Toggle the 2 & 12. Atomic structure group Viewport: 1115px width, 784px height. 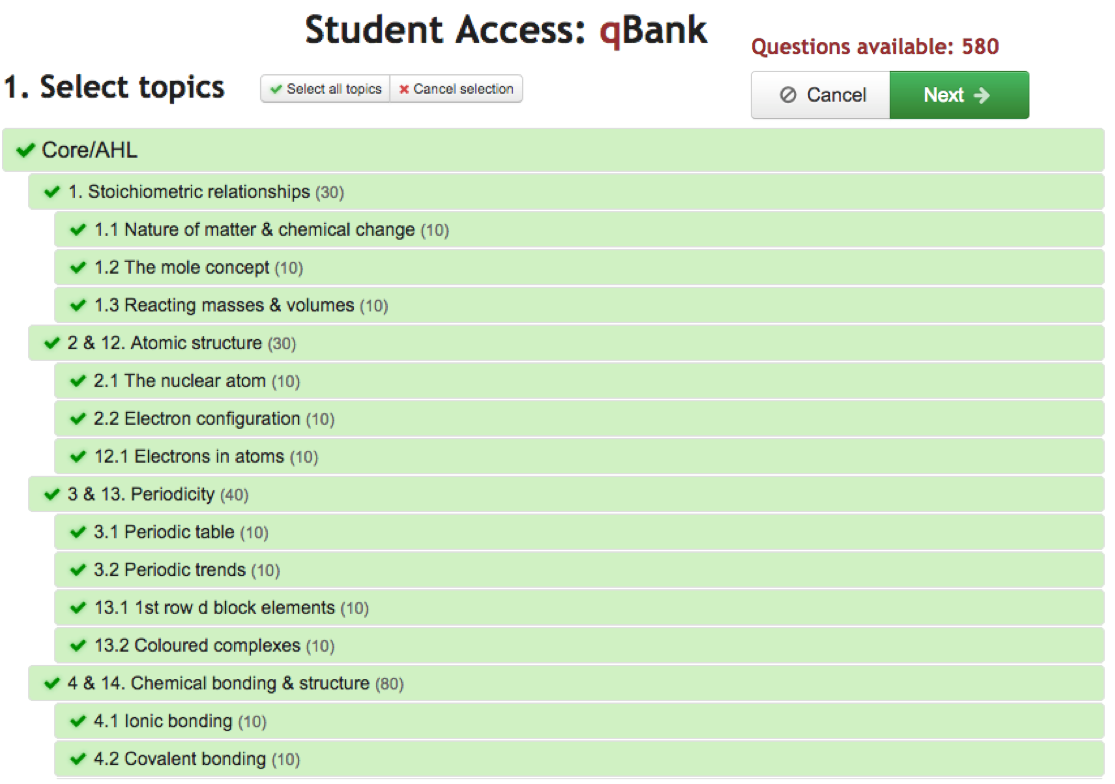(x=566, y=343)
